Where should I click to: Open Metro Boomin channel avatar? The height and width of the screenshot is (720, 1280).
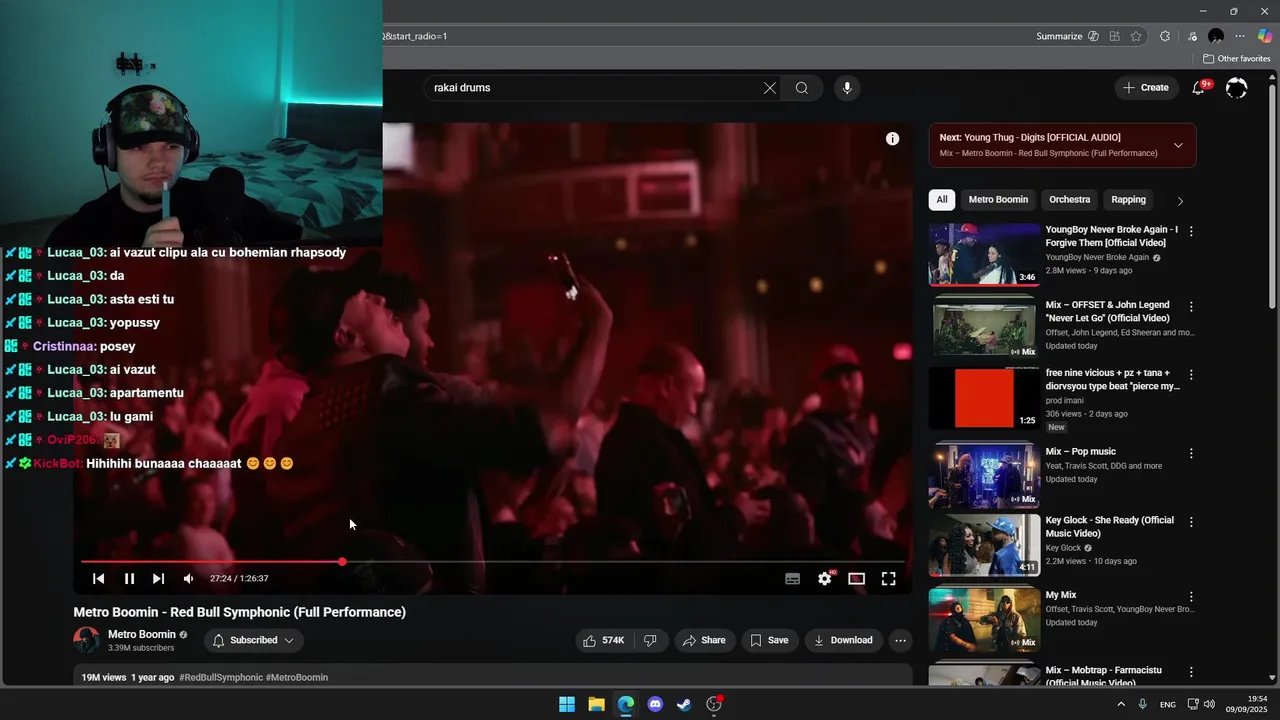pyautogui.click(x=87, y=640)
